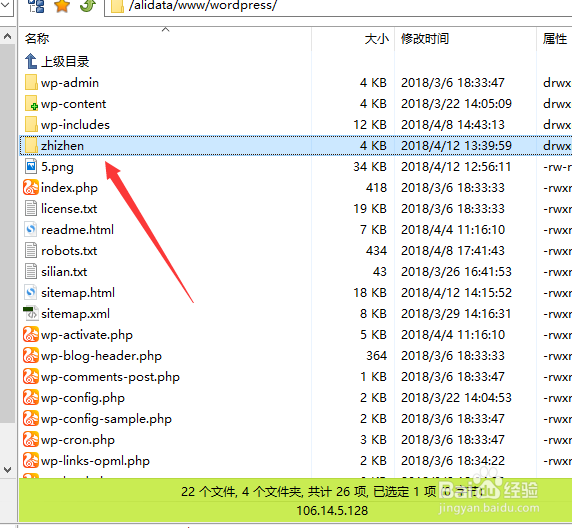Click the favorites star icon in toolbar
Image resolution: width=572 pixels, height=528 pixels.
62,6
